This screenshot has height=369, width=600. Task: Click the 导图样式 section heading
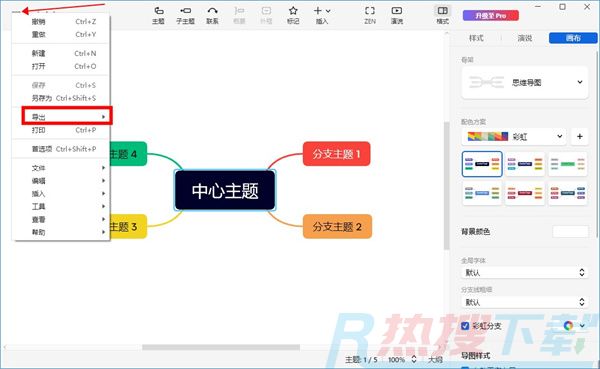(476, 356)
